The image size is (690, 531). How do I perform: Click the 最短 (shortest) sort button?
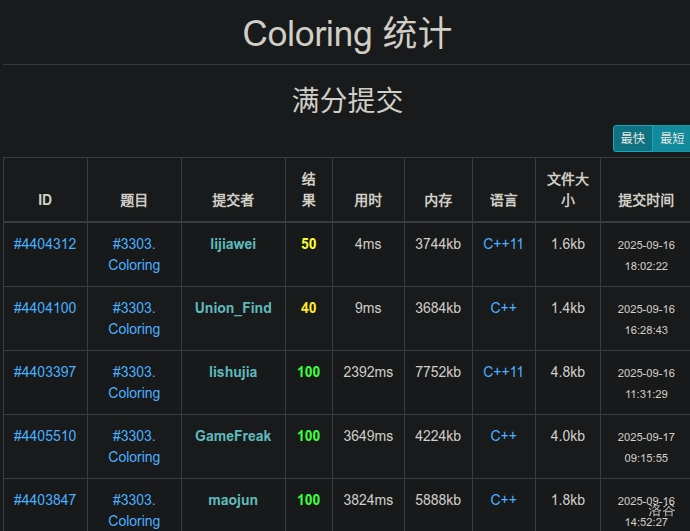(x=671, y=139)
